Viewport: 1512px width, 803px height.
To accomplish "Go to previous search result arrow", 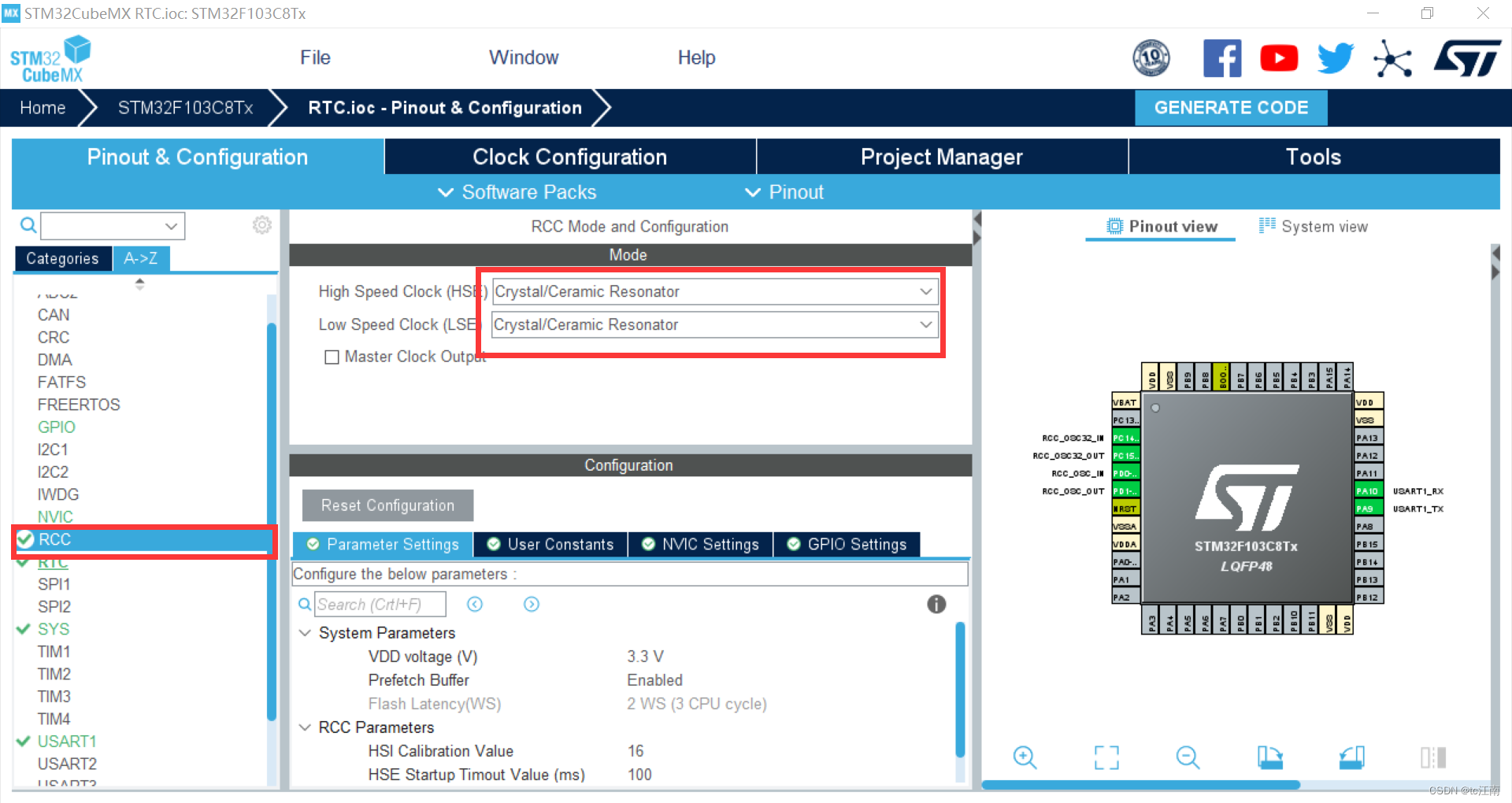I will coord(475,604).
